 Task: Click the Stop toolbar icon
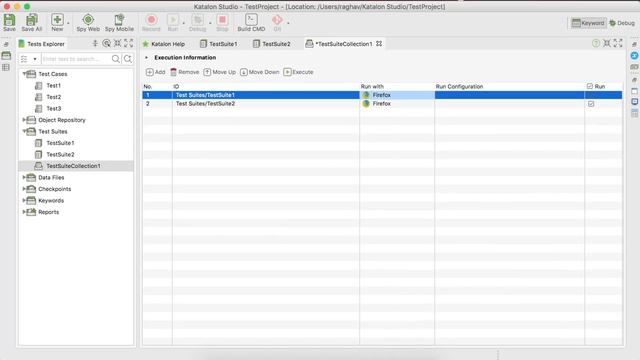coord(222,22)
